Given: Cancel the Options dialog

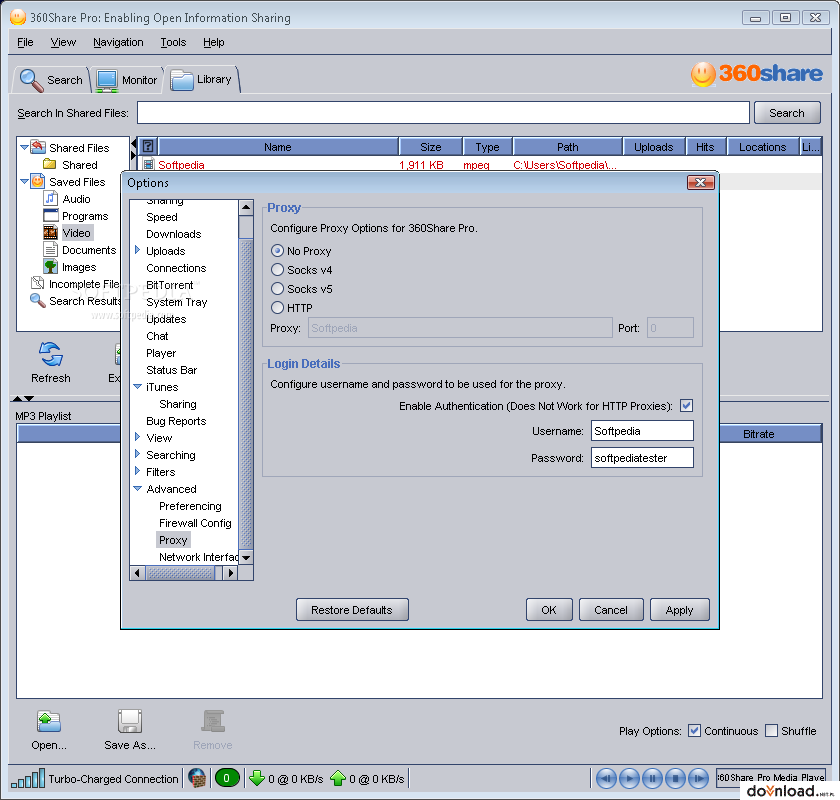Looking at the screenshot, I should click(611, 610).
